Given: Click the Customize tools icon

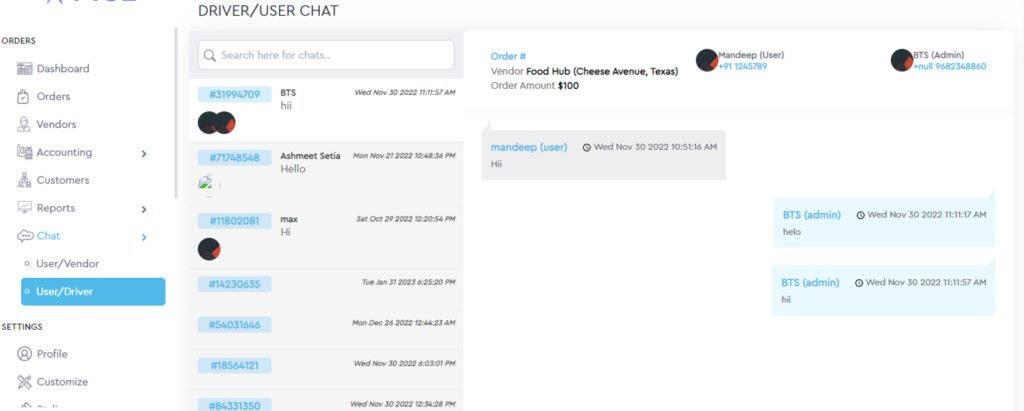Looking at the screenshot, I should click(x=24, y=382).
